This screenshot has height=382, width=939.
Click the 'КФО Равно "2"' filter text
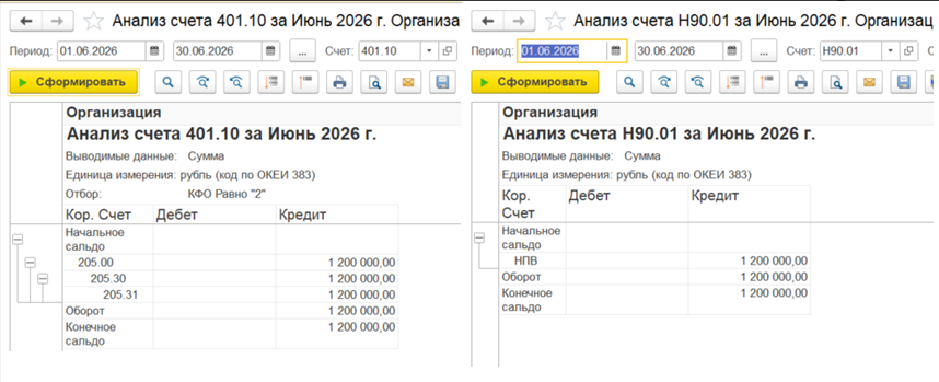(226, 194)
